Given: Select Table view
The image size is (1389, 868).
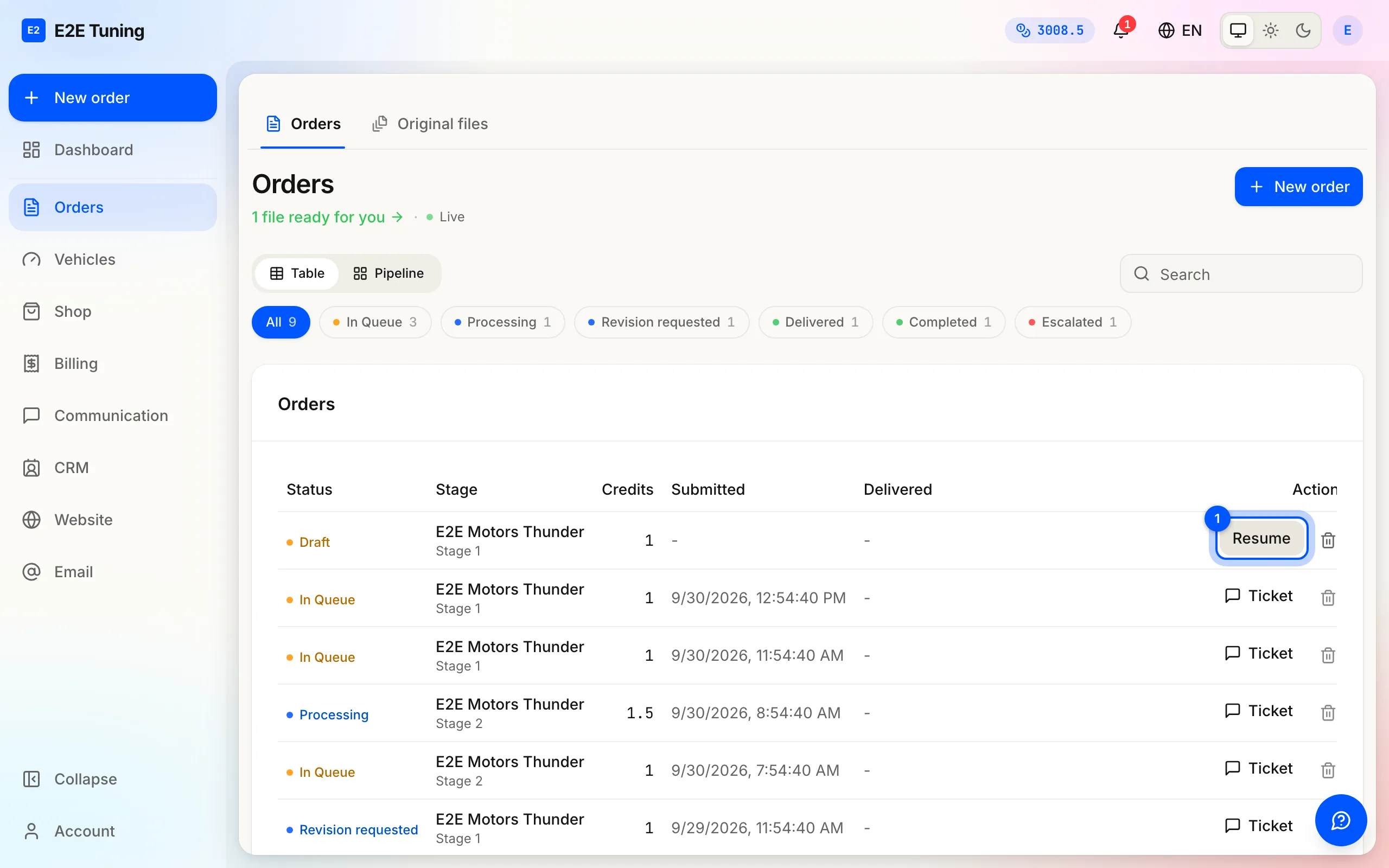Looking at the screenshot, I should click(x=297, y=273).
